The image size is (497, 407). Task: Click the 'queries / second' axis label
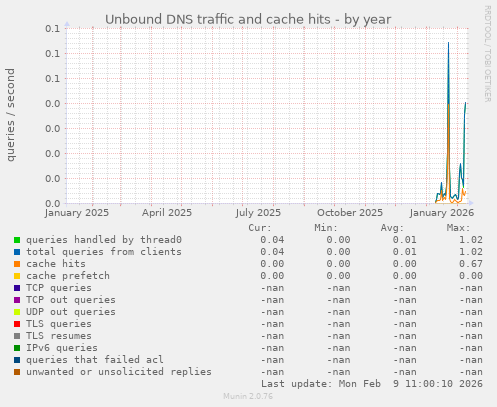pos(10,115)
